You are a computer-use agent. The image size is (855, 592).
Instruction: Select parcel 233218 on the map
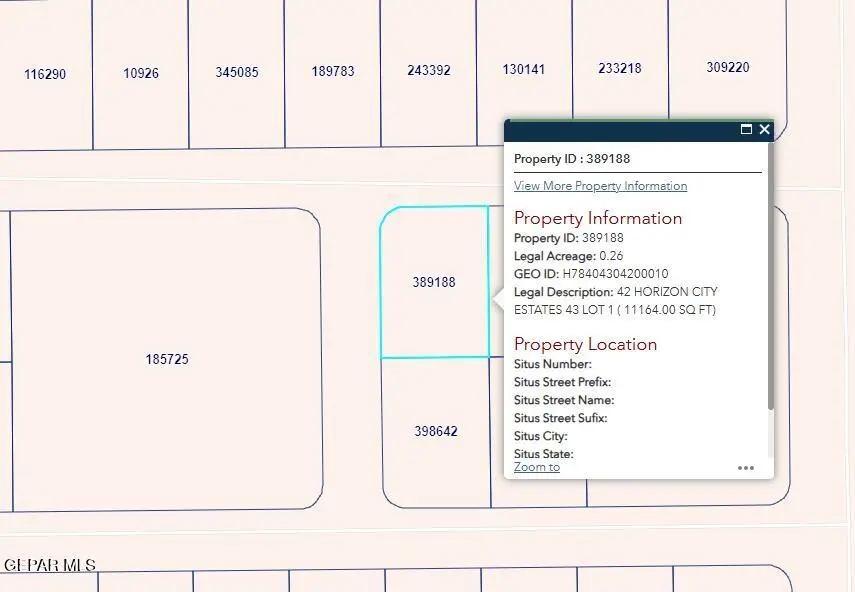pos(620,69)
